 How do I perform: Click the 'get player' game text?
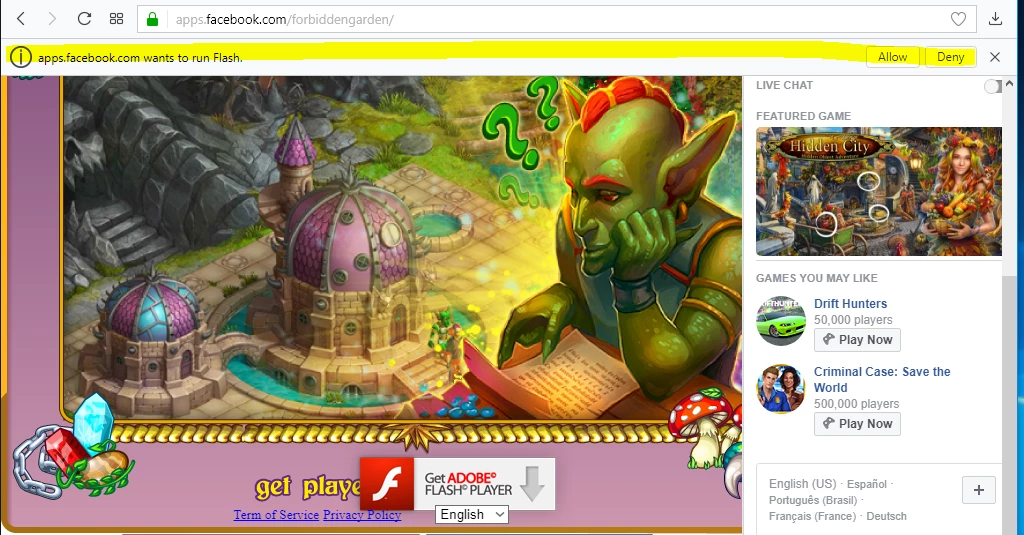click(x=308, y=487)
